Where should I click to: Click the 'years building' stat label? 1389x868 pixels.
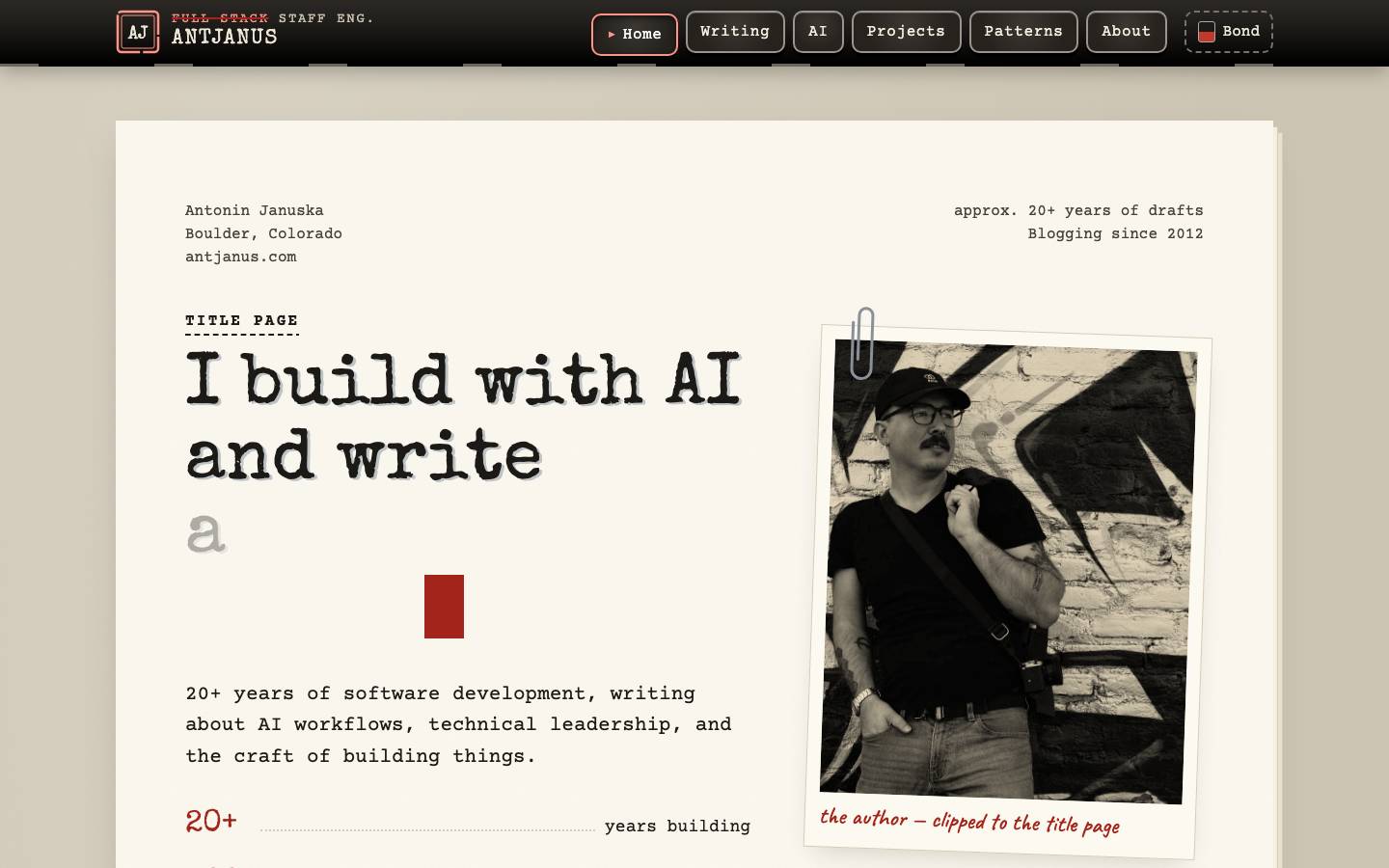[x=677, y=827]
